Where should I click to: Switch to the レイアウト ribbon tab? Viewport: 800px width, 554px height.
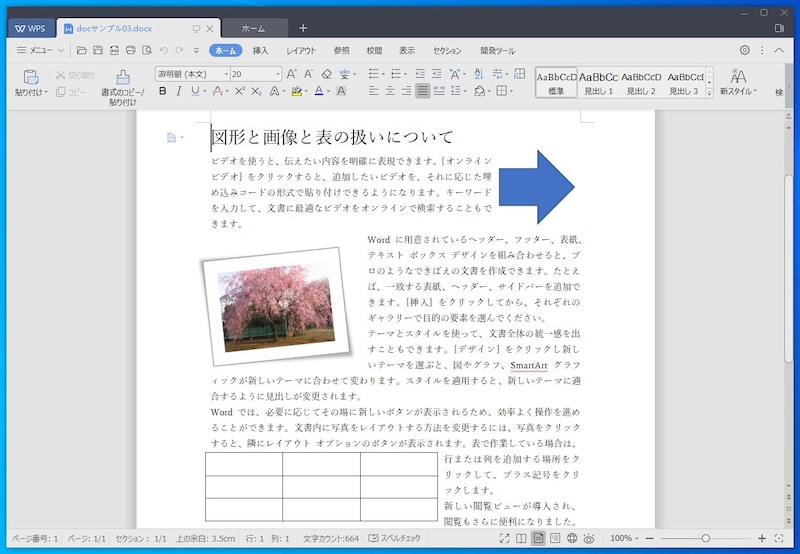(x=300, y=50)
